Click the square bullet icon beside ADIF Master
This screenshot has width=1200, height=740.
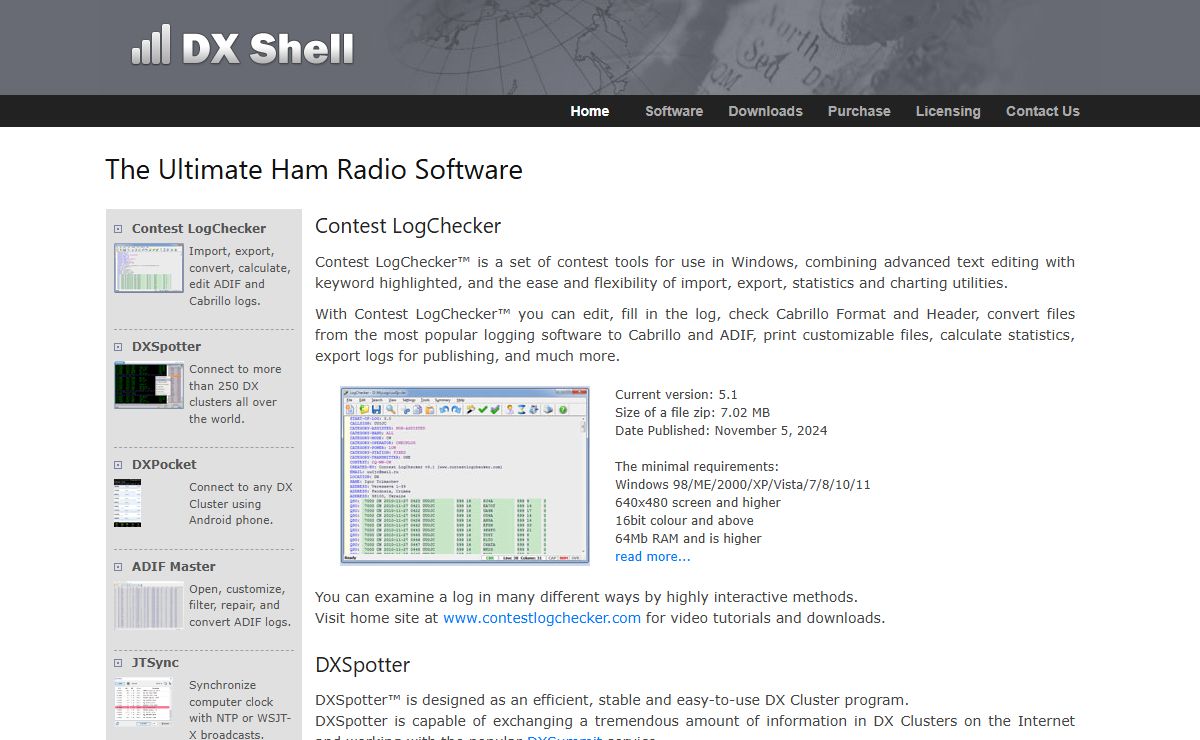coord(118,567)
